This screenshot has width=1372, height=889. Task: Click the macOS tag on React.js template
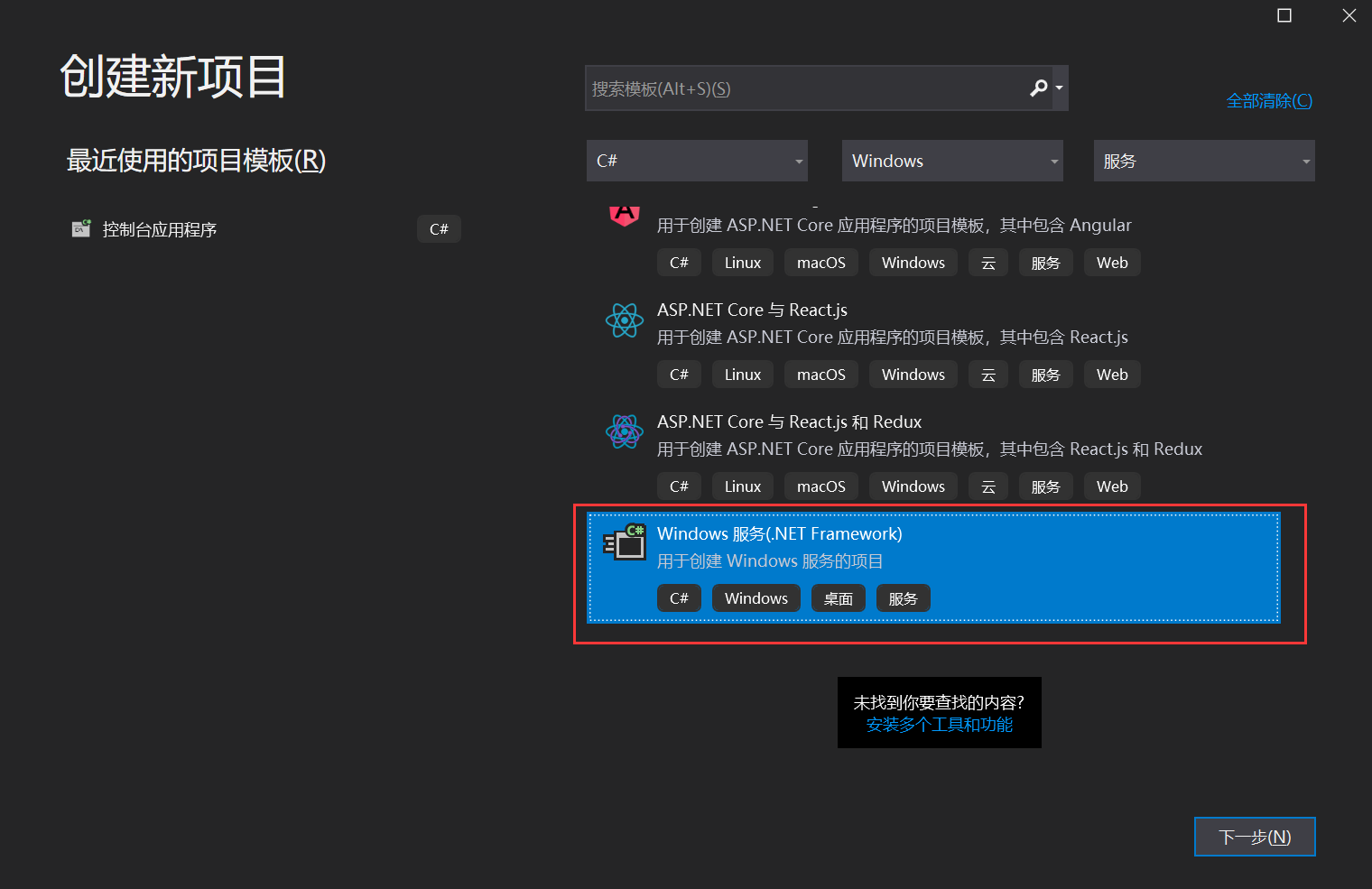coord(821,375)
